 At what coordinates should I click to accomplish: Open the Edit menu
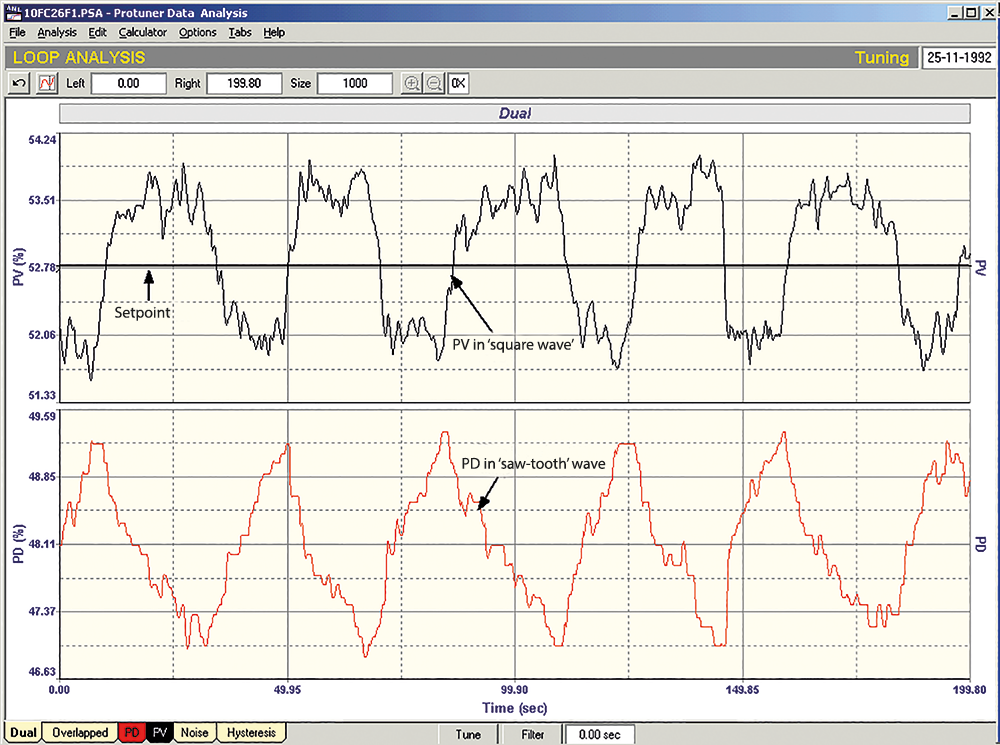click(x=98, y=32)
